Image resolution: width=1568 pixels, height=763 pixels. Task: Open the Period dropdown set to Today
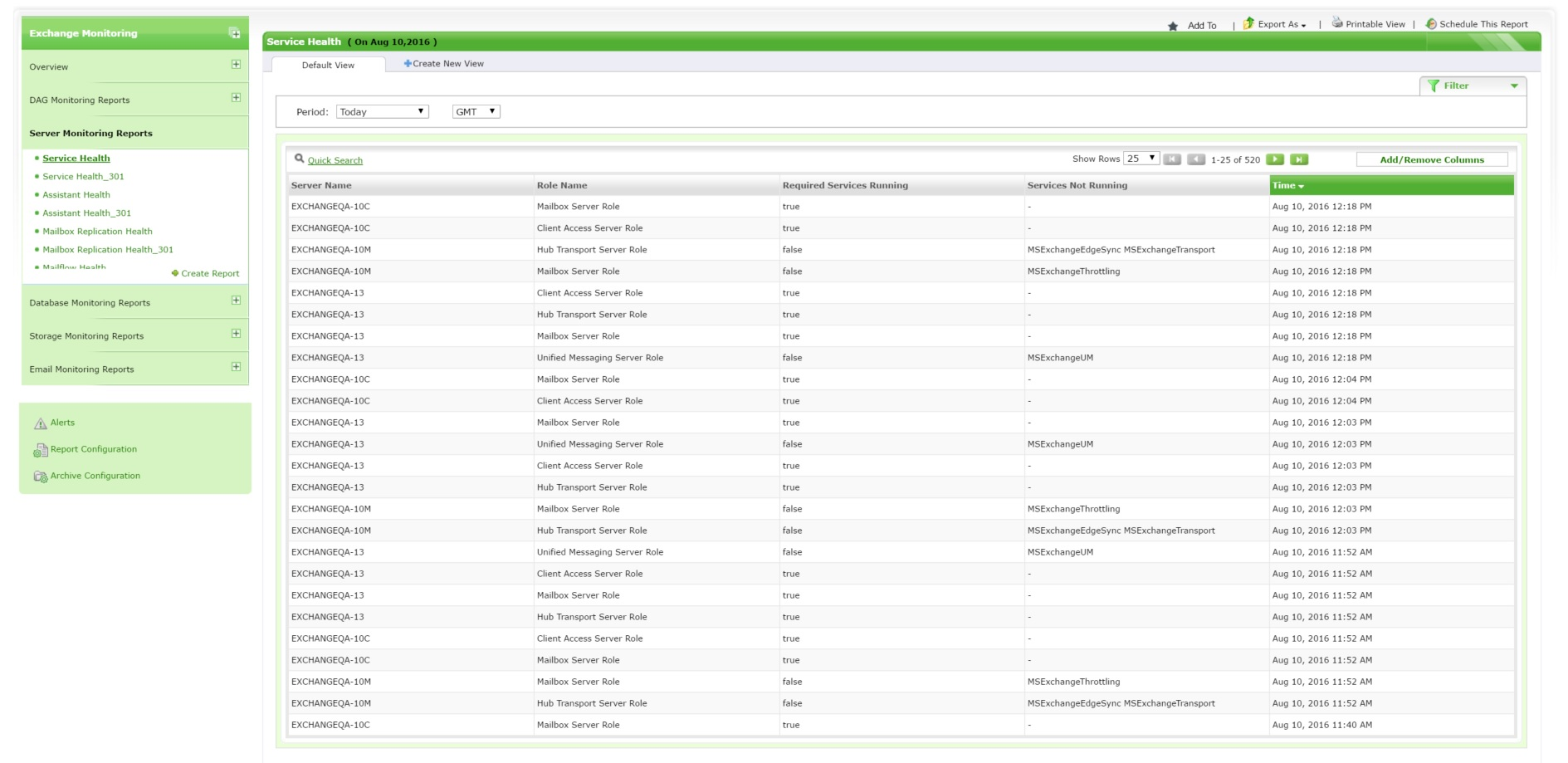[382, 111]
